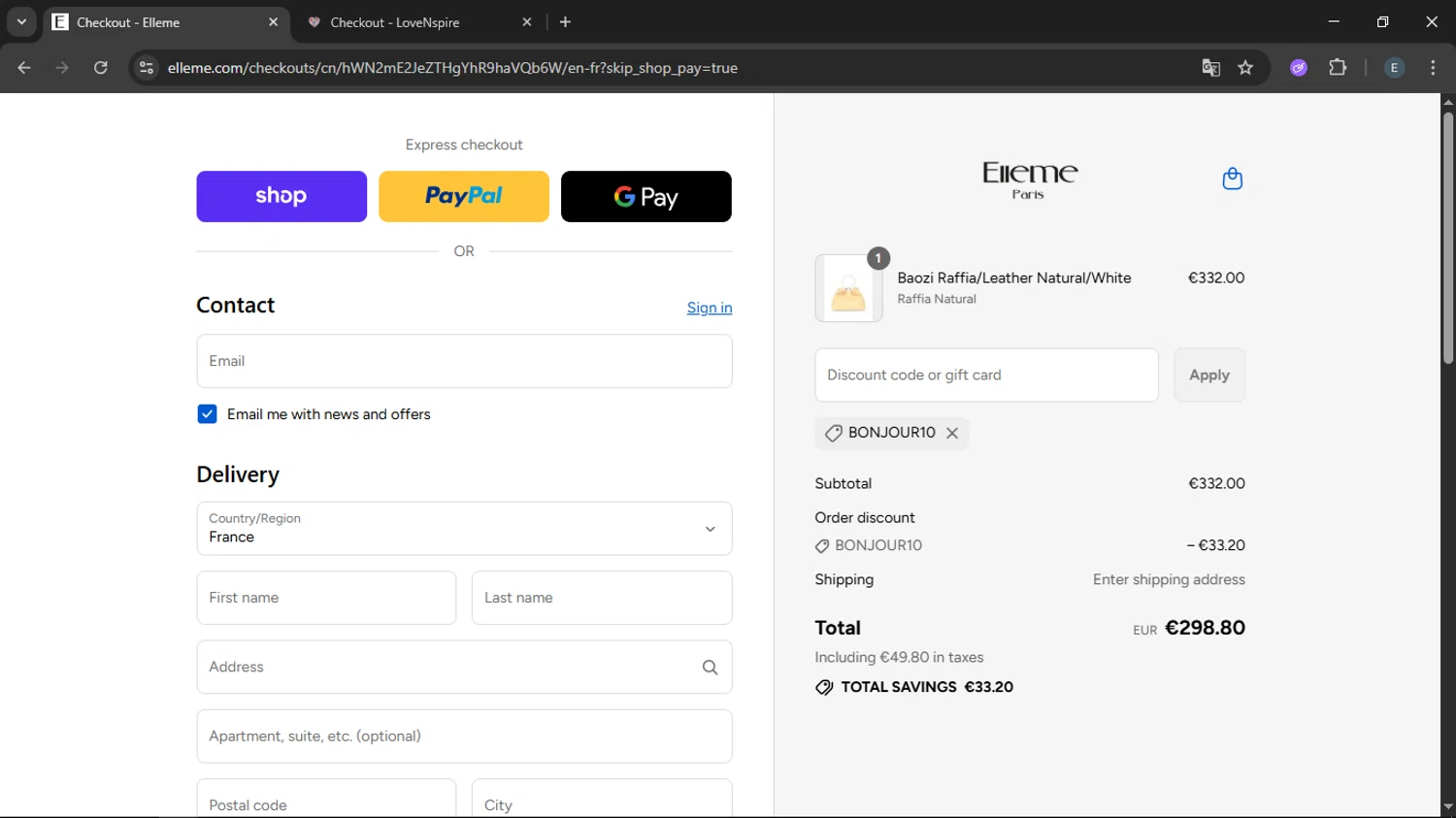The image size is (1456, 818).
Task: Open the shopping bag cart icon
Action: [1232, 179]
